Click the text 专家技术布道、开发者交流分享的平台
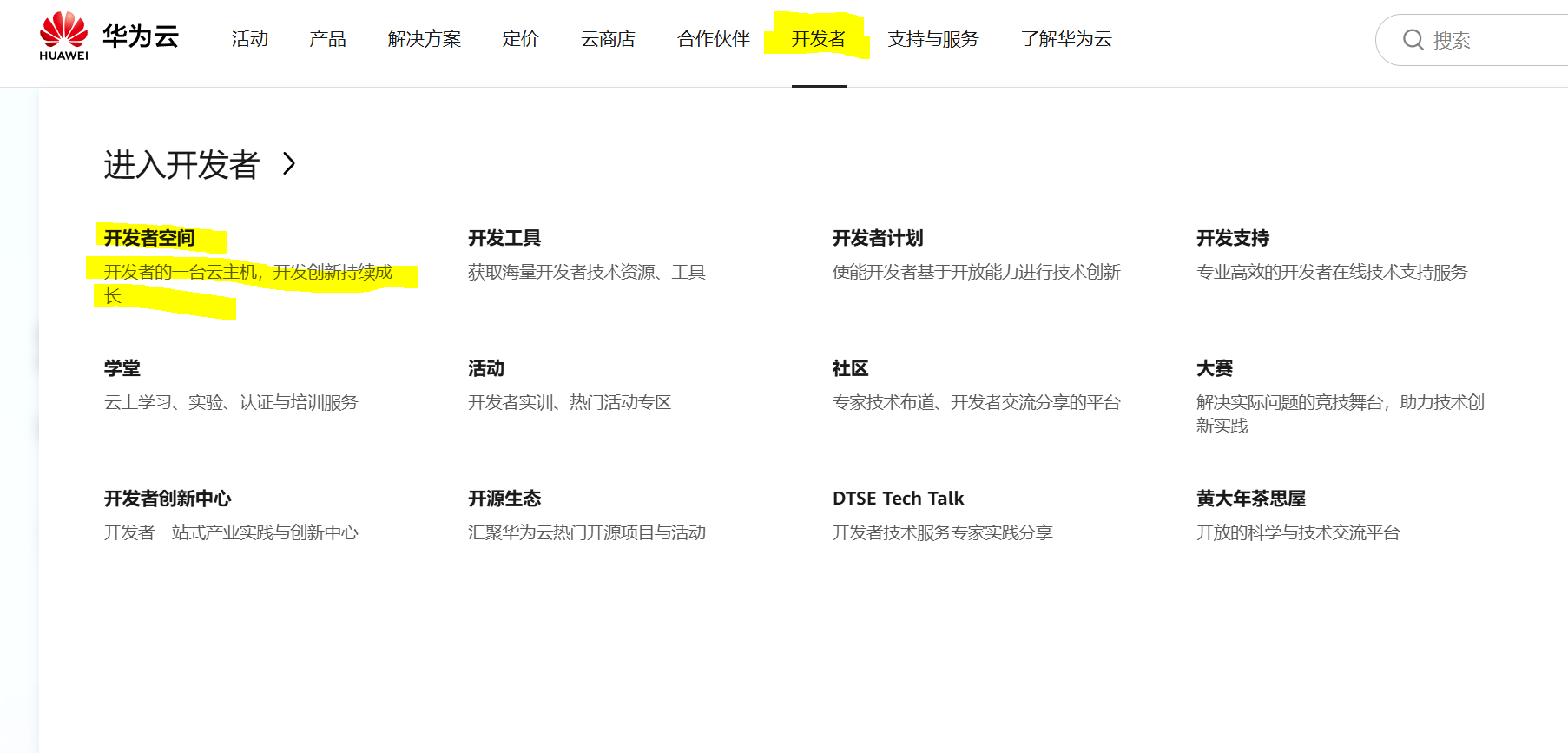The width and height of the screenshot is (1568, 753). (x=976, y=402)
